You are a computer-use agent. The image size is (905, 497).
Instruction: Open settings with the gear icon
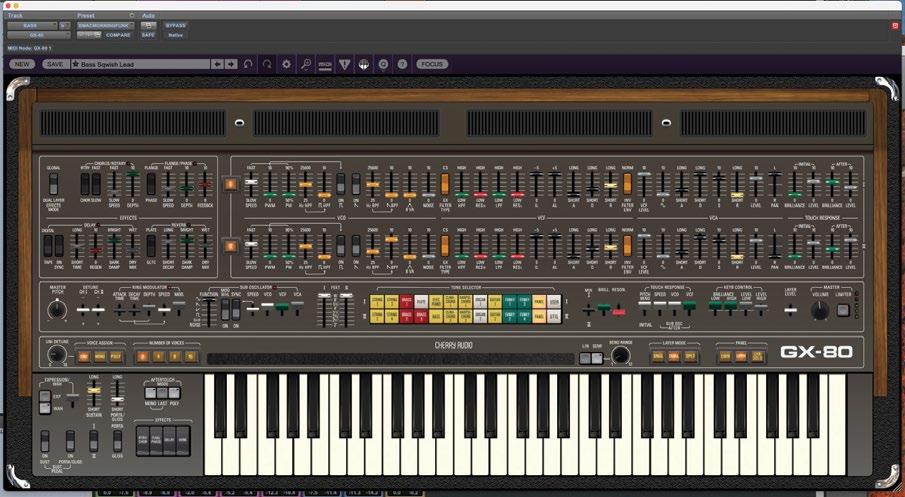[286, 64]
